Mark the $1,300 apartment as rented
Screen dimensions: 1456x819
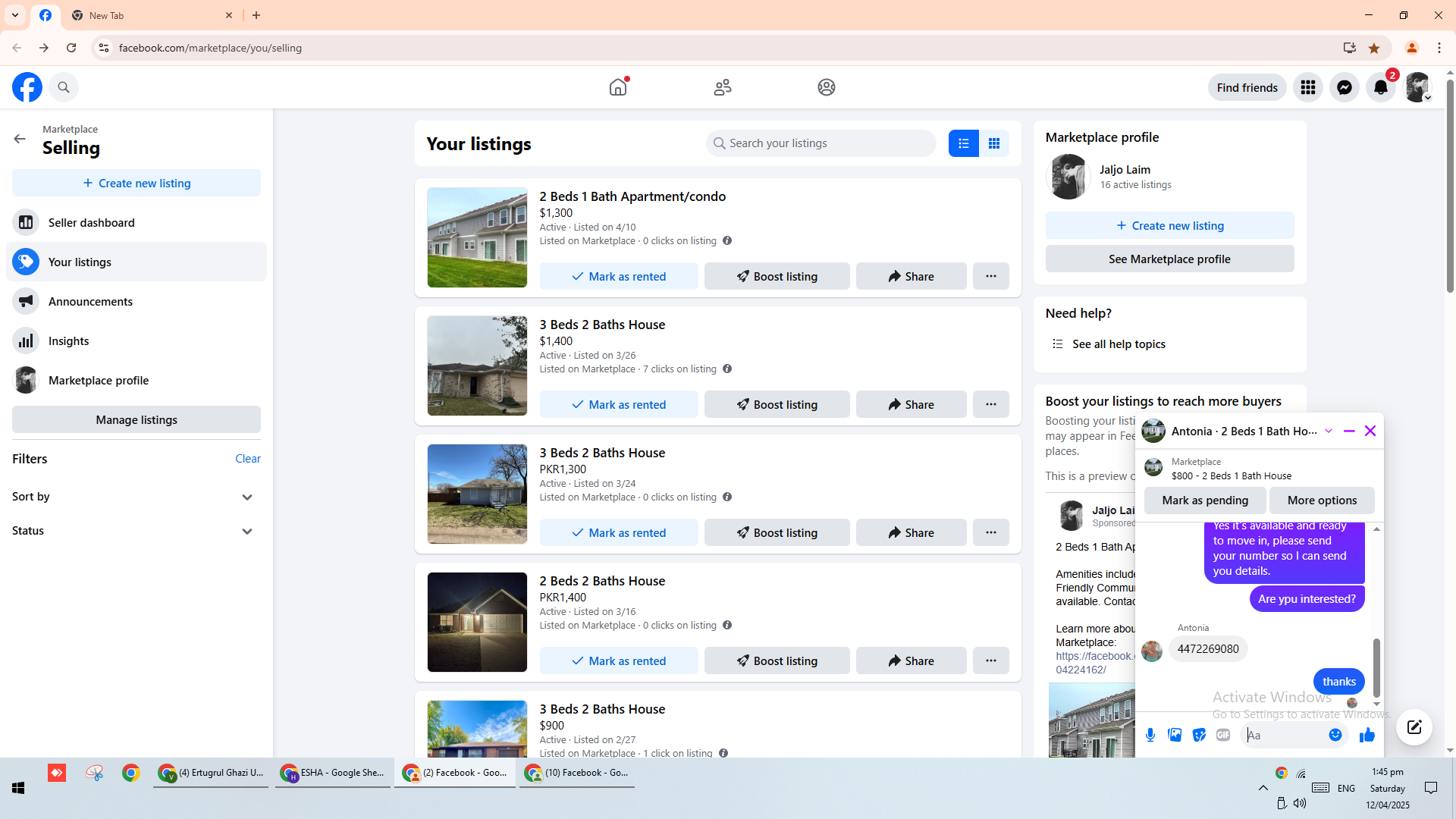pyautogui.click(x=619, y=276)
